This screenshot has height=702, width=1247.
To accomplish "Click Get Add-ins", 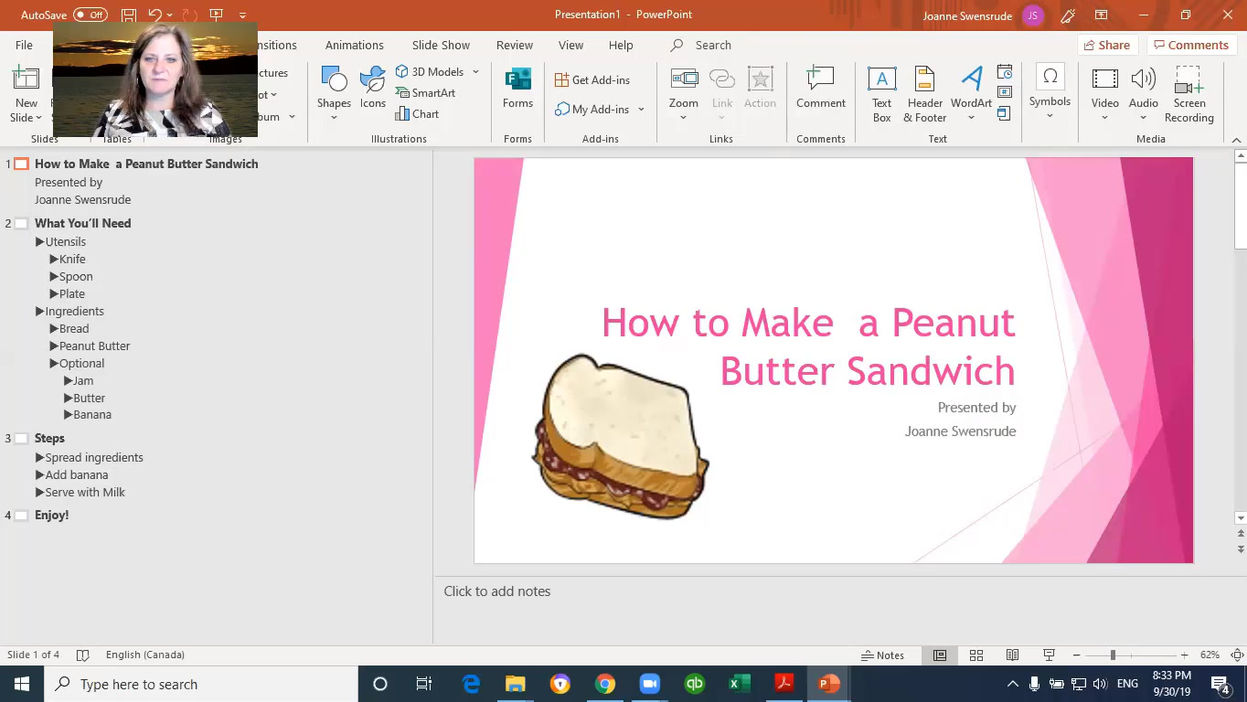I will (593, 80).
